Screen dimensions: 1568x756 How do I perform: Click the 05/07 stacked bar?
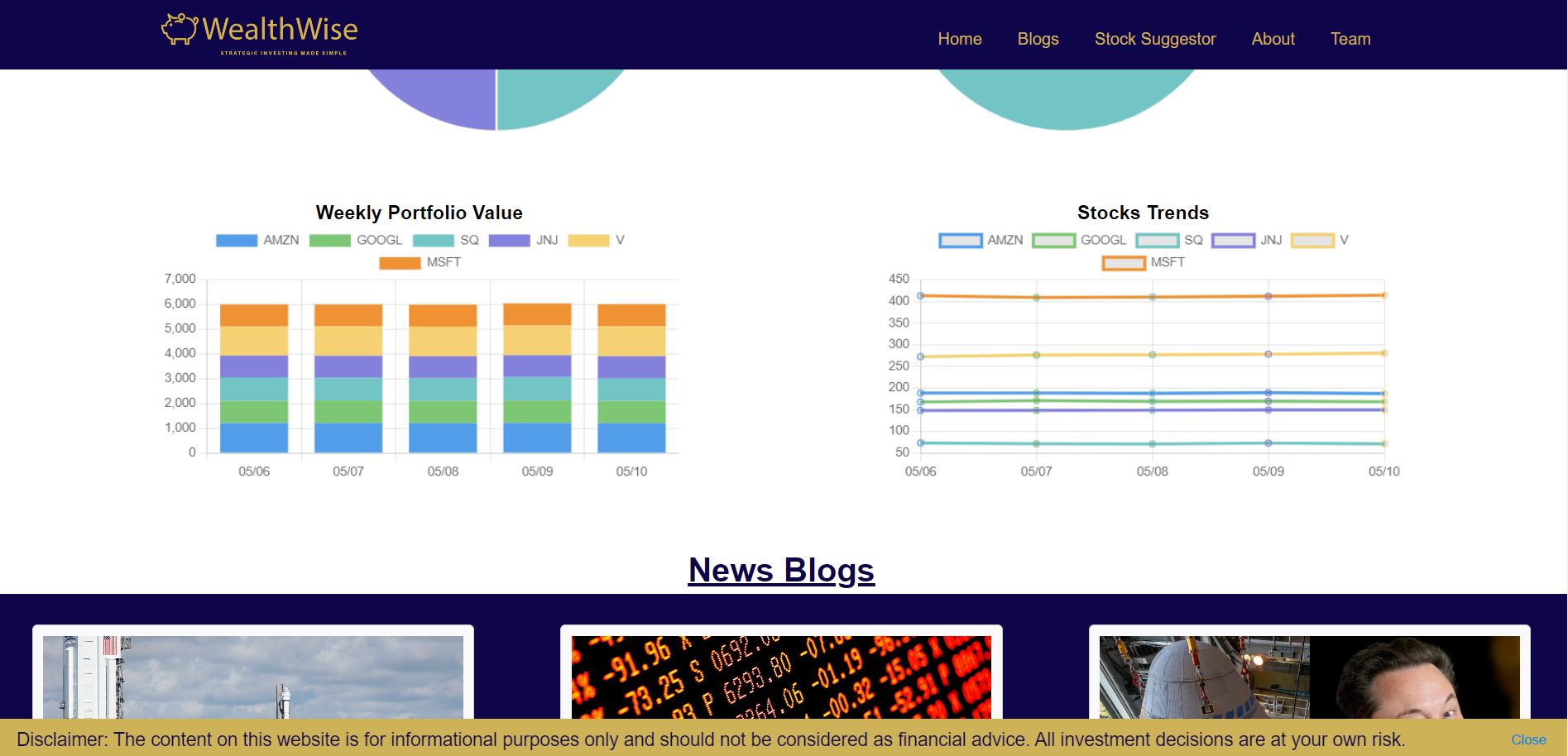click(348, 379)
